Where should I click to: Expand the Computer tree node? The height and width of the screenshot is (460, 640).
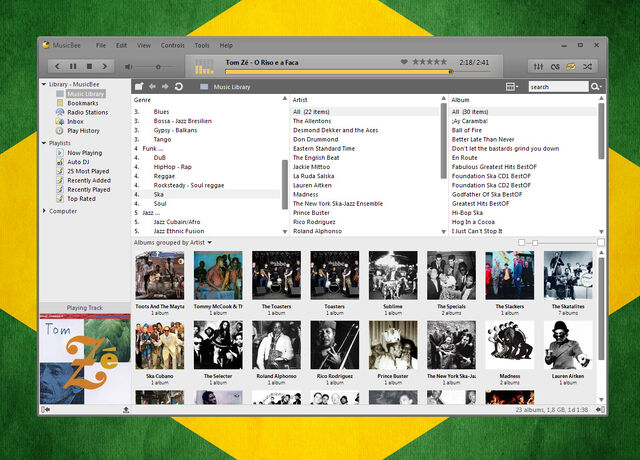[44, 211]
